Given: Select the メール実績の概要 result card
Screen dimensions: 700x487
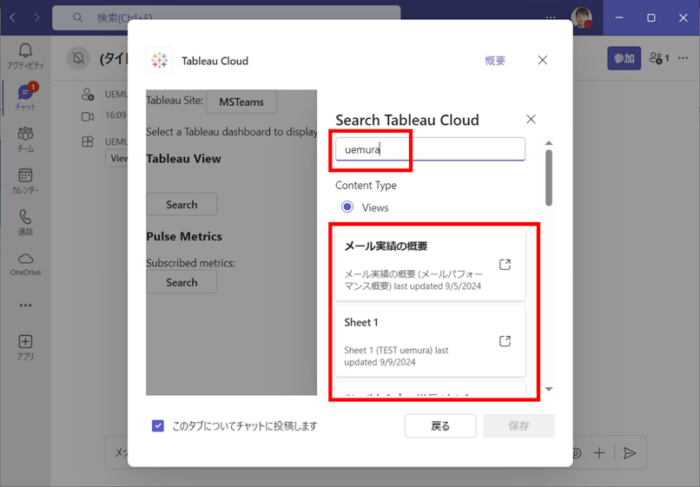Looking at the screenshot, I should [430, 265].
